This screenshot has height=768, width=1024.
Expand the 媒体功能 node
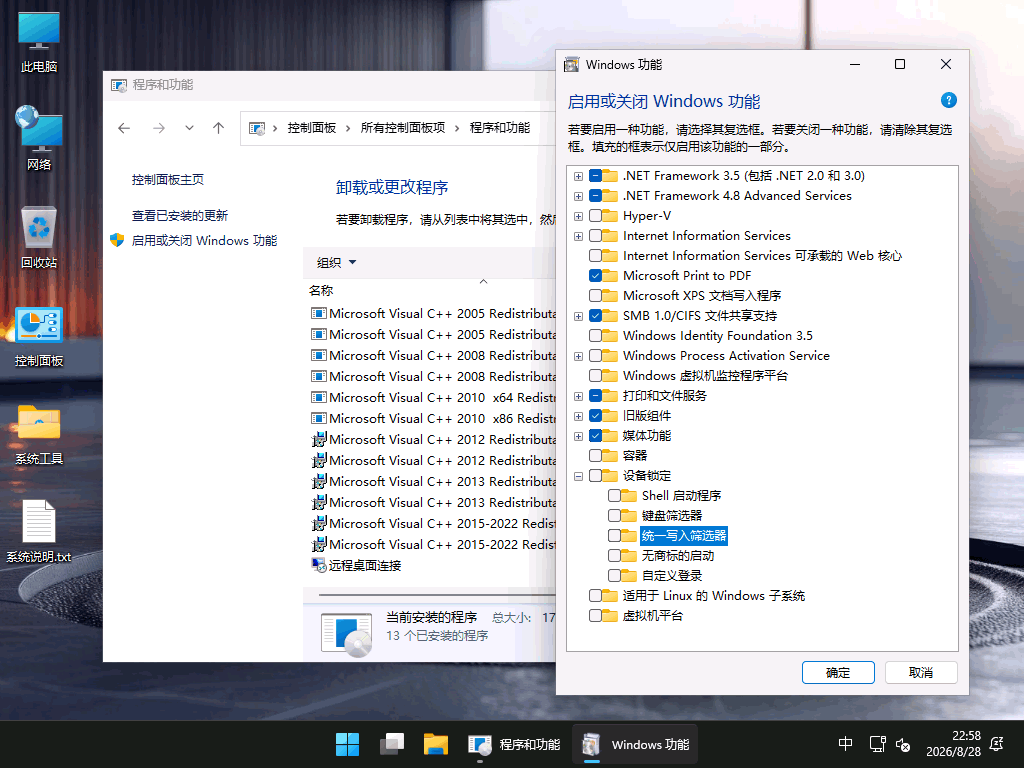579,436
